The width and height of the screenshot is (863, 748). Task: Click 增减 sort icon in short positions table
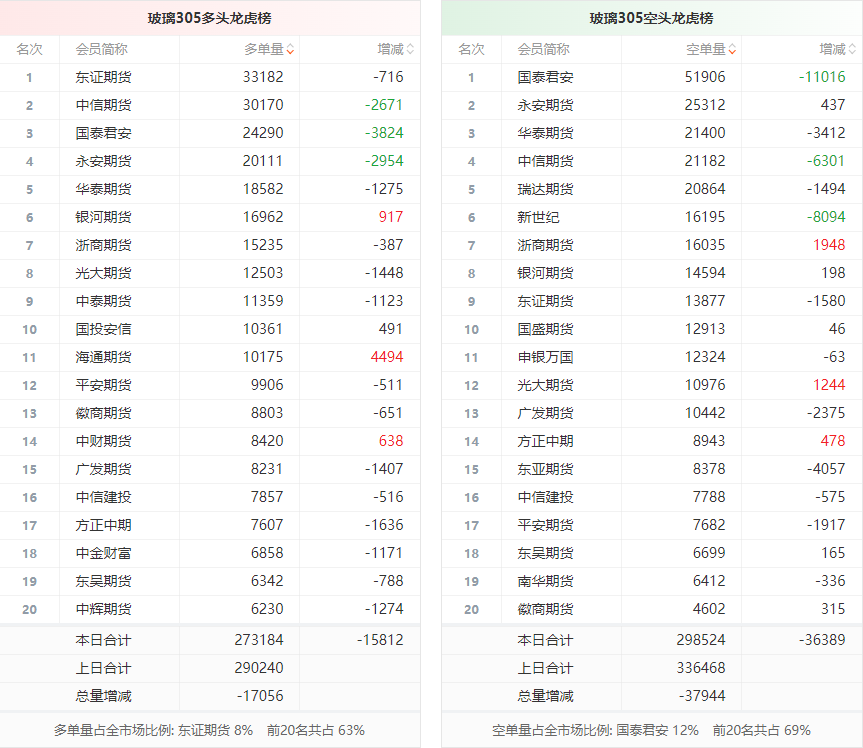click(x=852, y=49)
